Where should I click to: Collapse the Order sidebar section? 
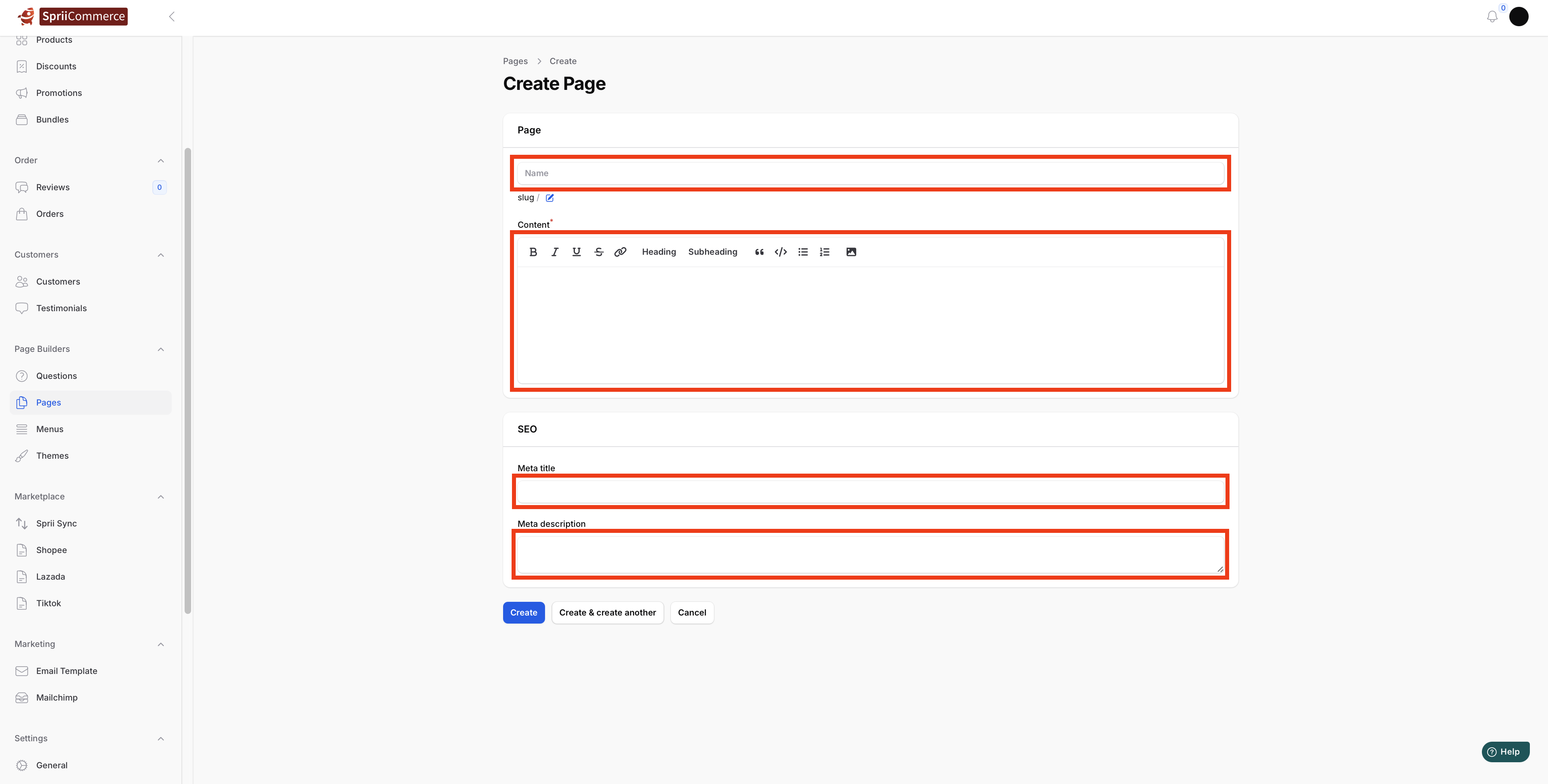click(x=160, y=160)
